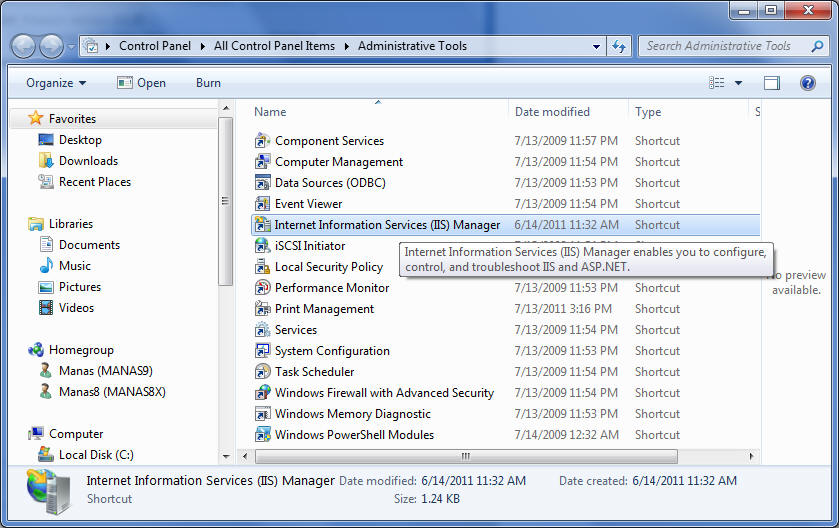This screenshot has width=839, height=528.
Task: Toggle the preview pane button
Action: [772, 83]
